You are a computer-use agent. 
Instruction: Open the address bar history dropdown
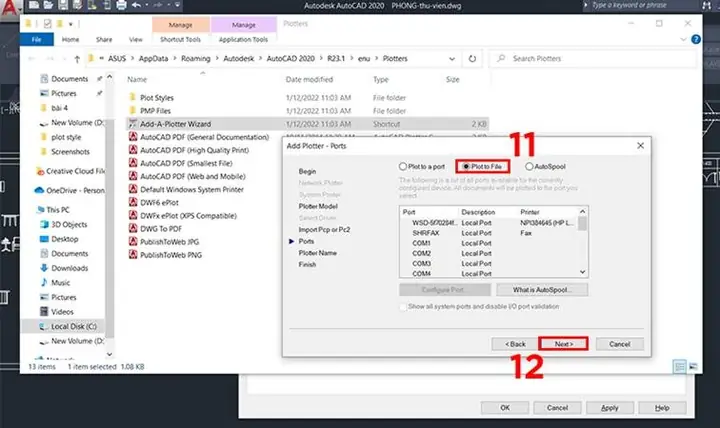[x=452, y=59]
